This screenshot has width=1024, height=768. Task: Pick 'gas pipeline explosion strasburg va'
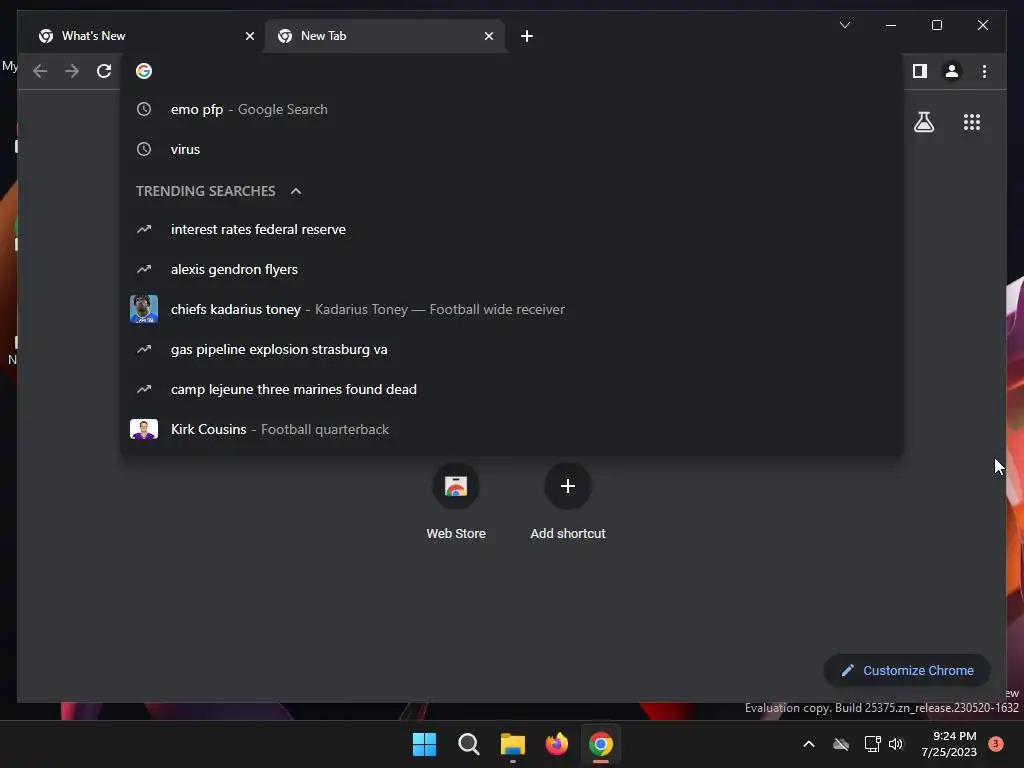pos(512,349)
